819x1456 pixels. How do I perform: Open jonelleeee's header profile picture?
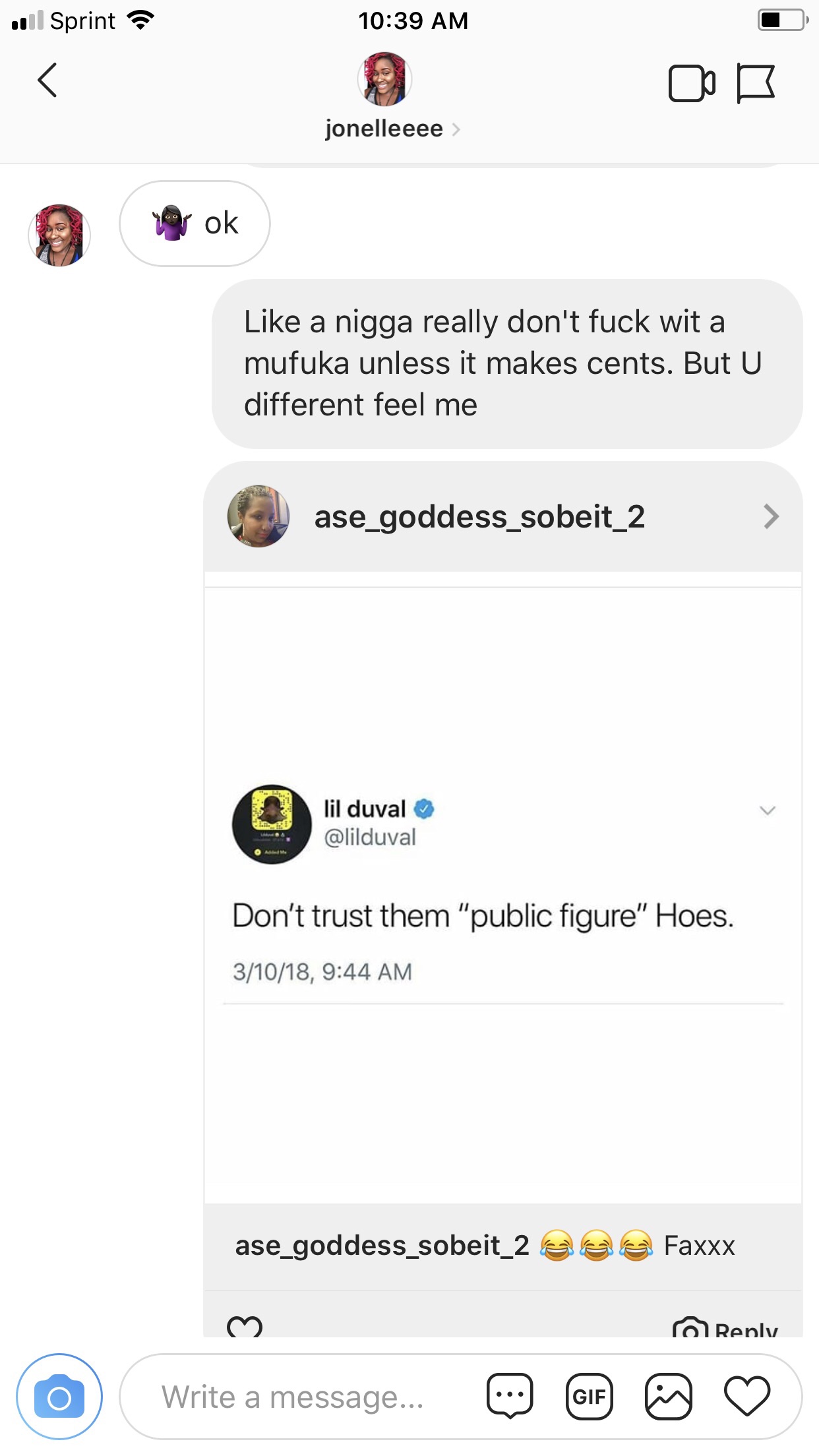click(x=384, y=79)
